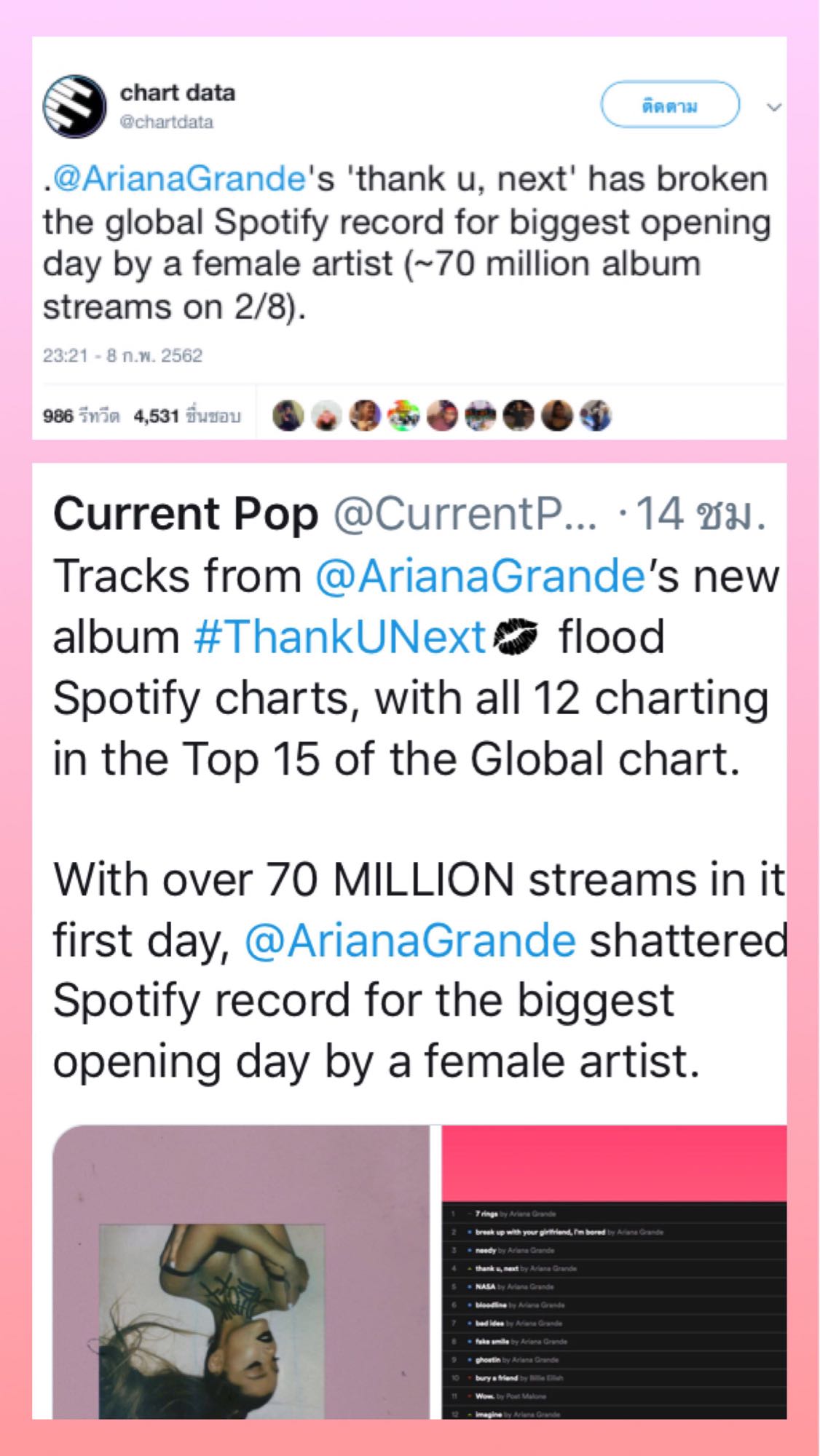
Task: View the 986 retweets list
Action: 80,416
